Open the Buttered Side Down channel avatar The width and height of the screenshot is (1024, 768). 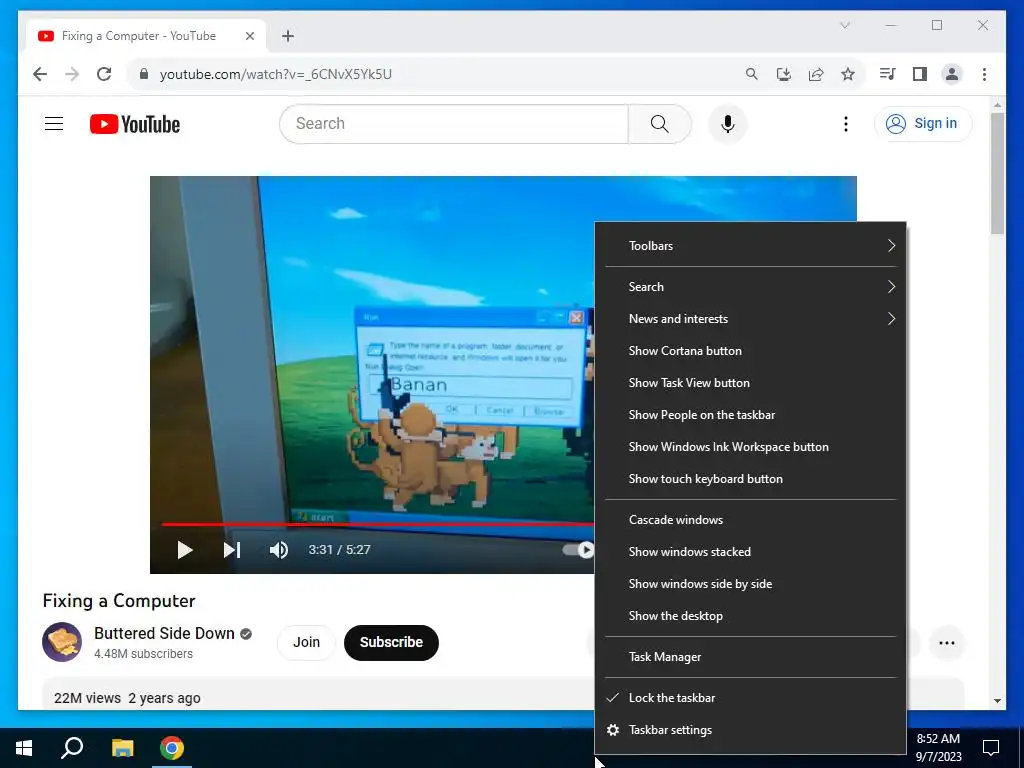click(x=62, y=642)
